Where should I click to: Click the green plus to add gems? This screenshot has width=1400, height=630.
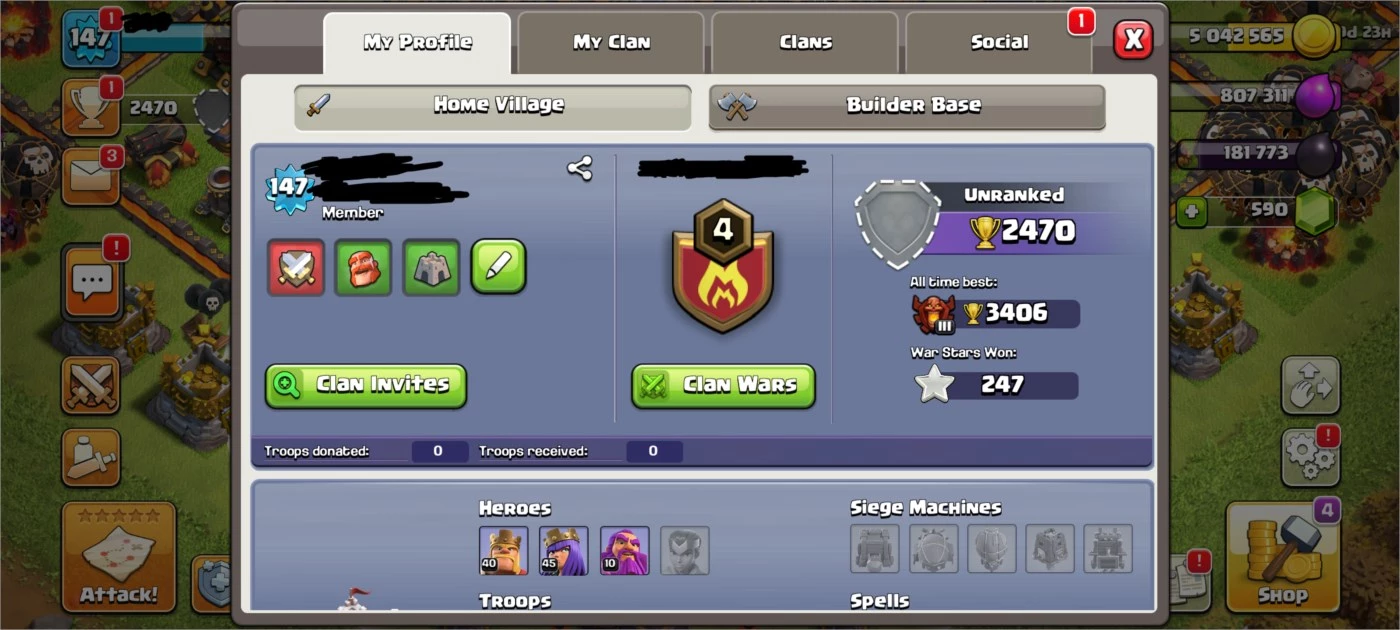[x=1191, y=211]
